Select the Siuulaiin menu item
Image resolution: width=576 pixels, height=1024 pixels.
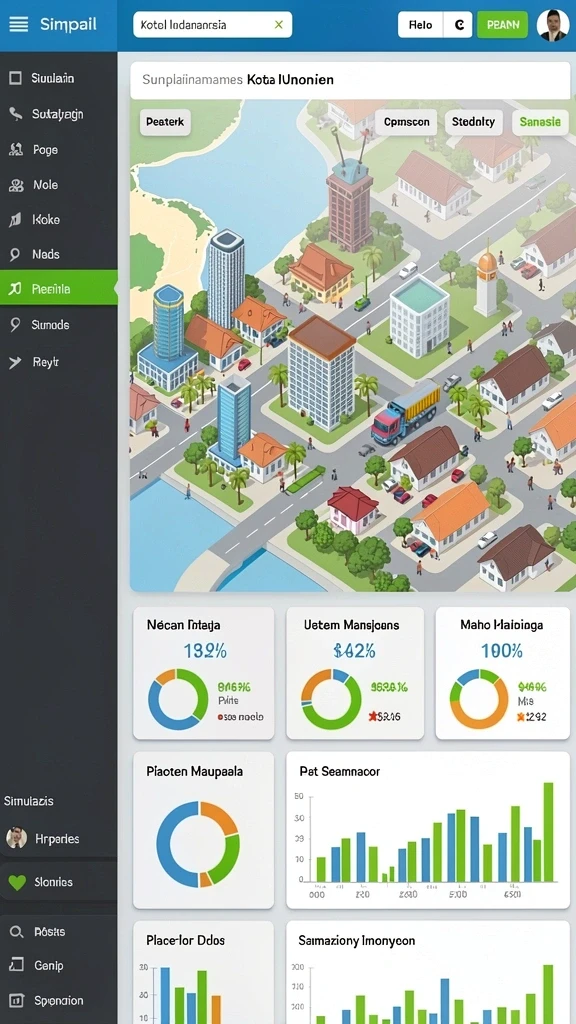tap(59, 78)
